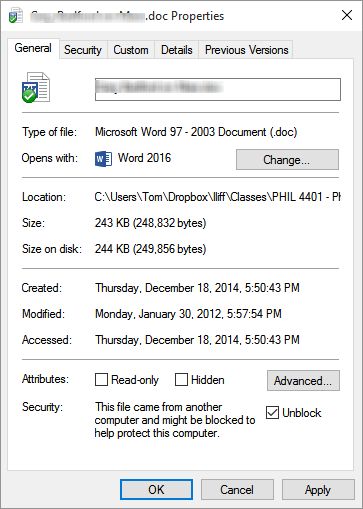Open the Custom tab
The width and height of the screenshot is (363, 509).
tap(131, 50)
